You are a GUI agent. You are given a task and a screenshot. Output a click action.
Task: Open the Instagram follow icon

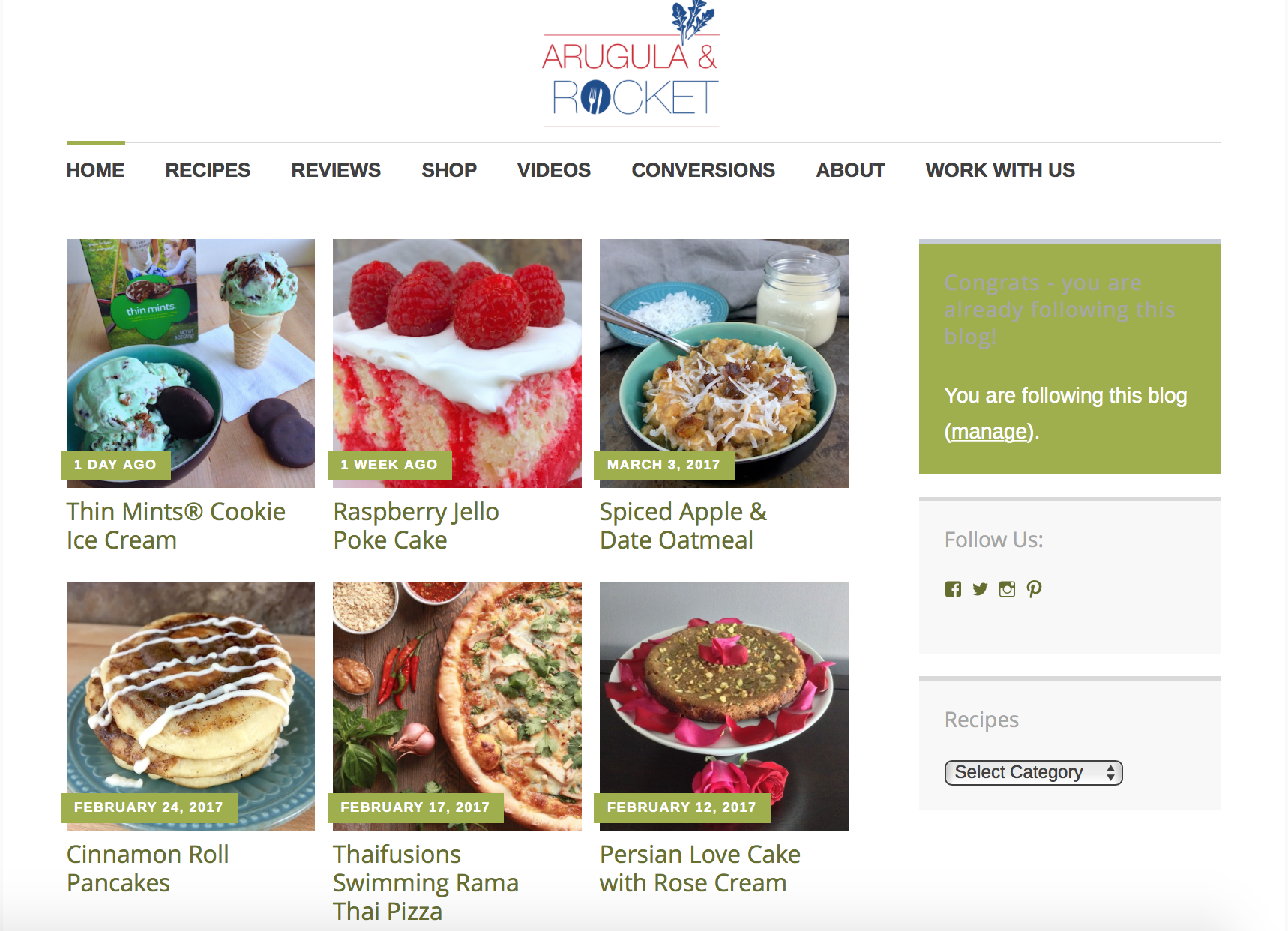click(1007, 589)
